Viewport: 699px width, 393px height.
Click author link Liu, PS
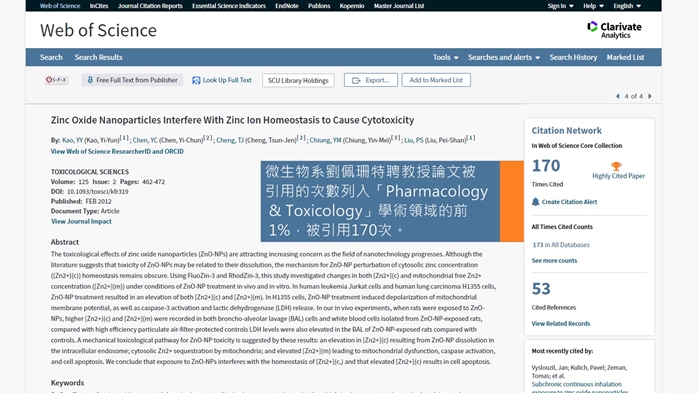pyautogui.click(x=414, y=140)
